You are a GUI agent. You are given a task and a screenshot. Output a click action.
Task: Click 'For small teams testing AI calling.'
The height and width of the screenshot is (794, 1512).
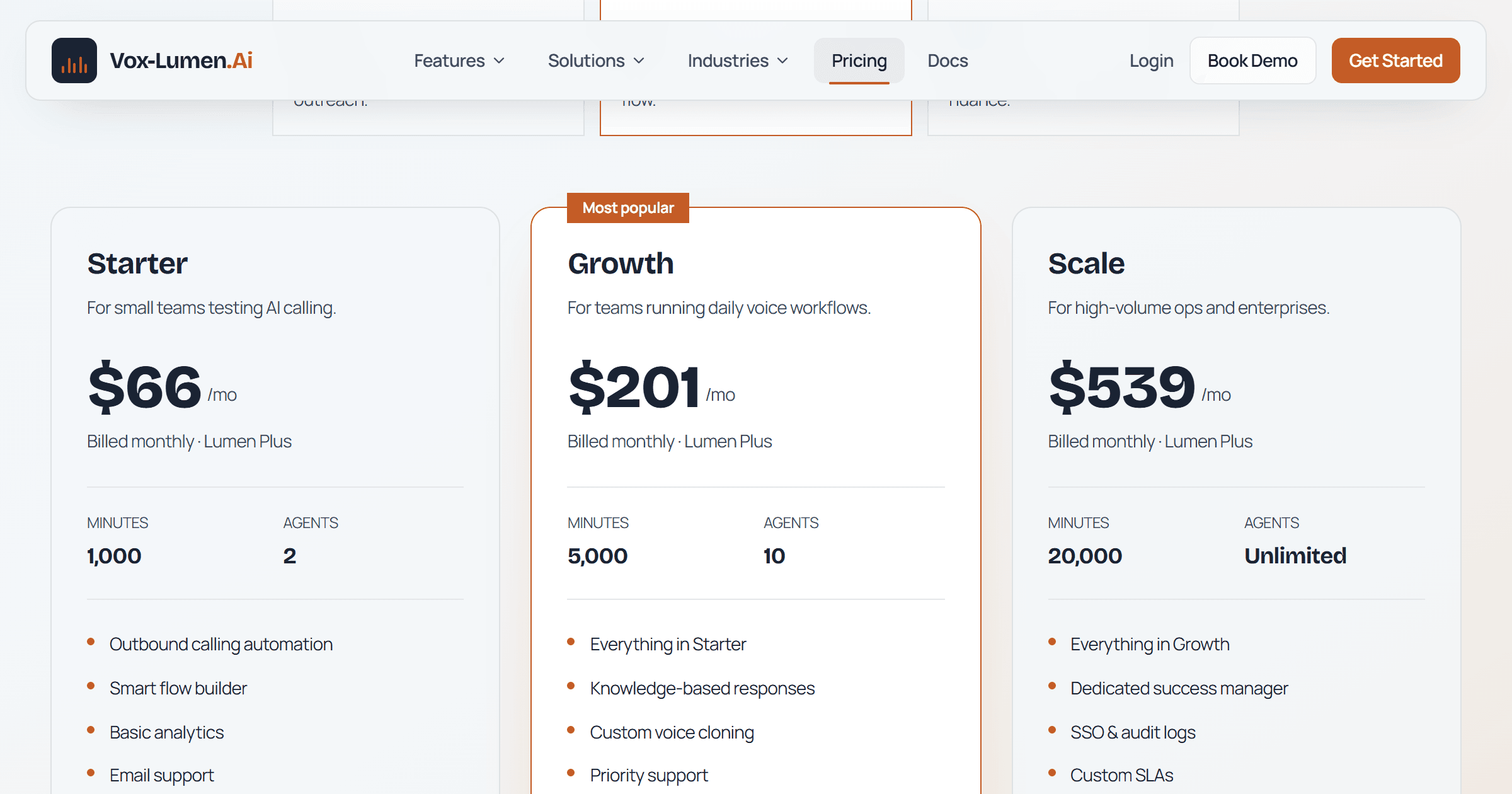click(x=212, y=308)
